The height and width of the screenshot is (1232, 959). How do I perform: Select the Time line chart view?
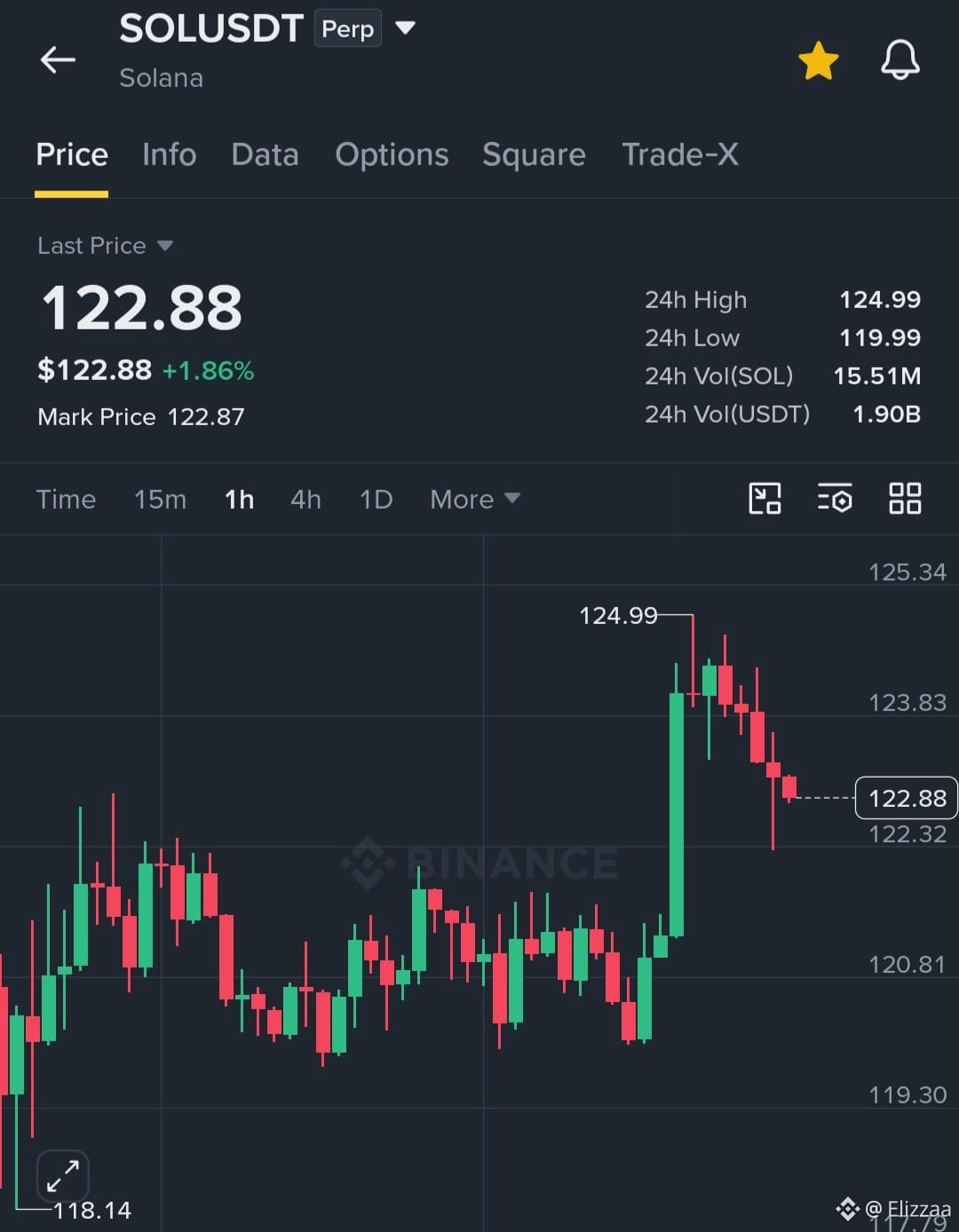[66, 499]
